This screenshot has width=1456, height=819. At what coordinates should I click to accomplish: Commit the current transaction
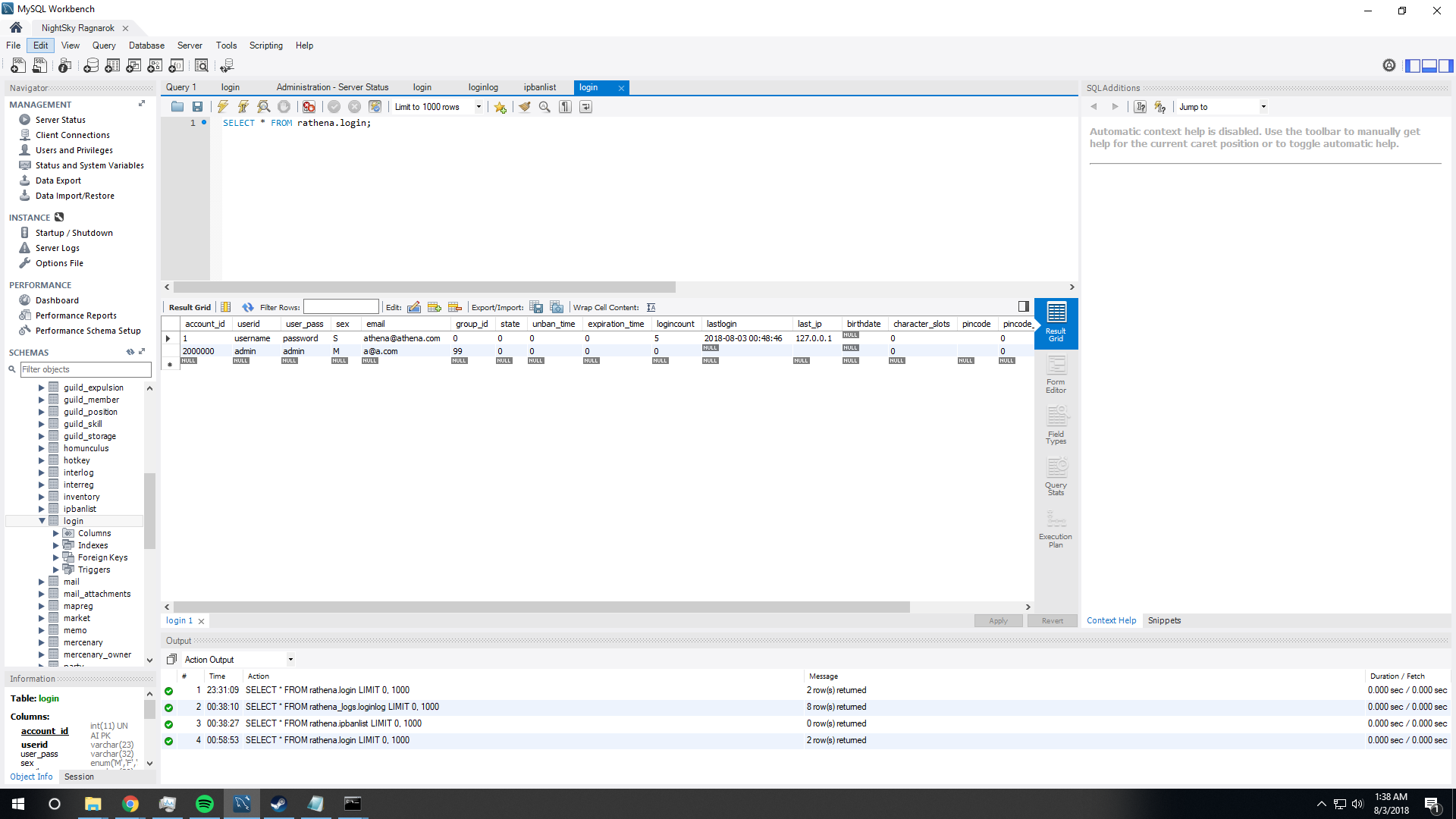334,107
